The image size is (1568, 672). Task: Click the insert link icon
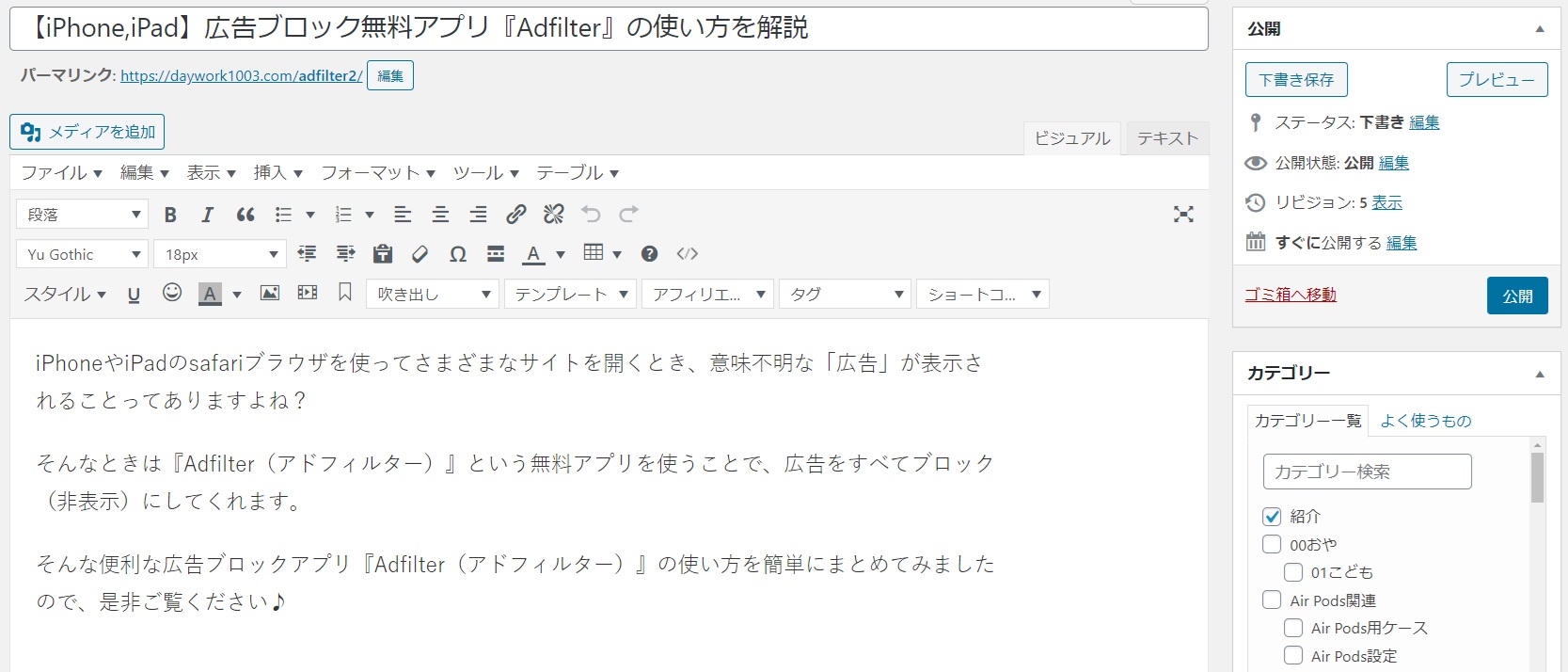pyautogui.click(x=515, y=215)
